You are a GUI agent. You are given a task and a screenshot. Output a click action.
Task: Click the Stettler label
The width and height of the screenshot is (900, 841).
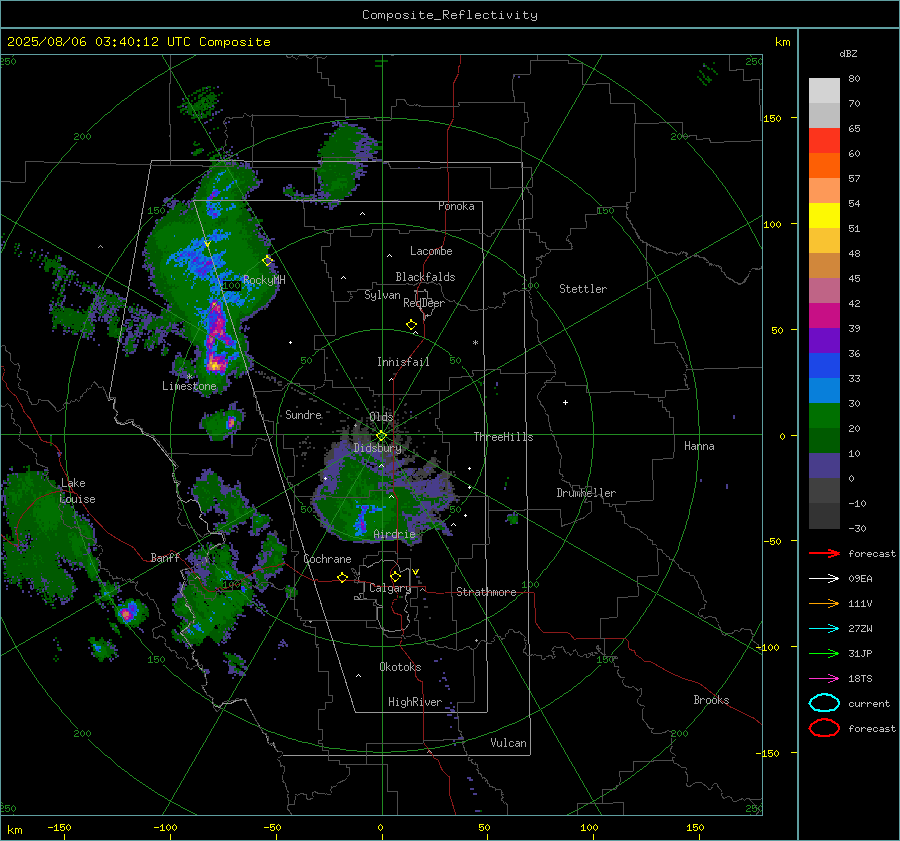(x=583, y=289)
